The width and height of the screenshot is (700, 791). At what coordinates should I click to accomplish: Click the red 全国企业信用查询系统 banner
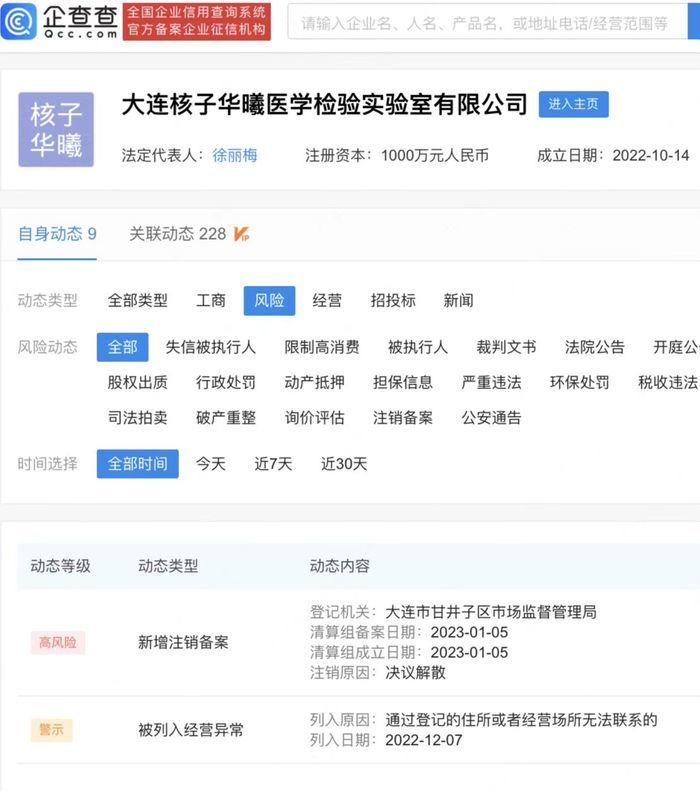pos(197,21)
